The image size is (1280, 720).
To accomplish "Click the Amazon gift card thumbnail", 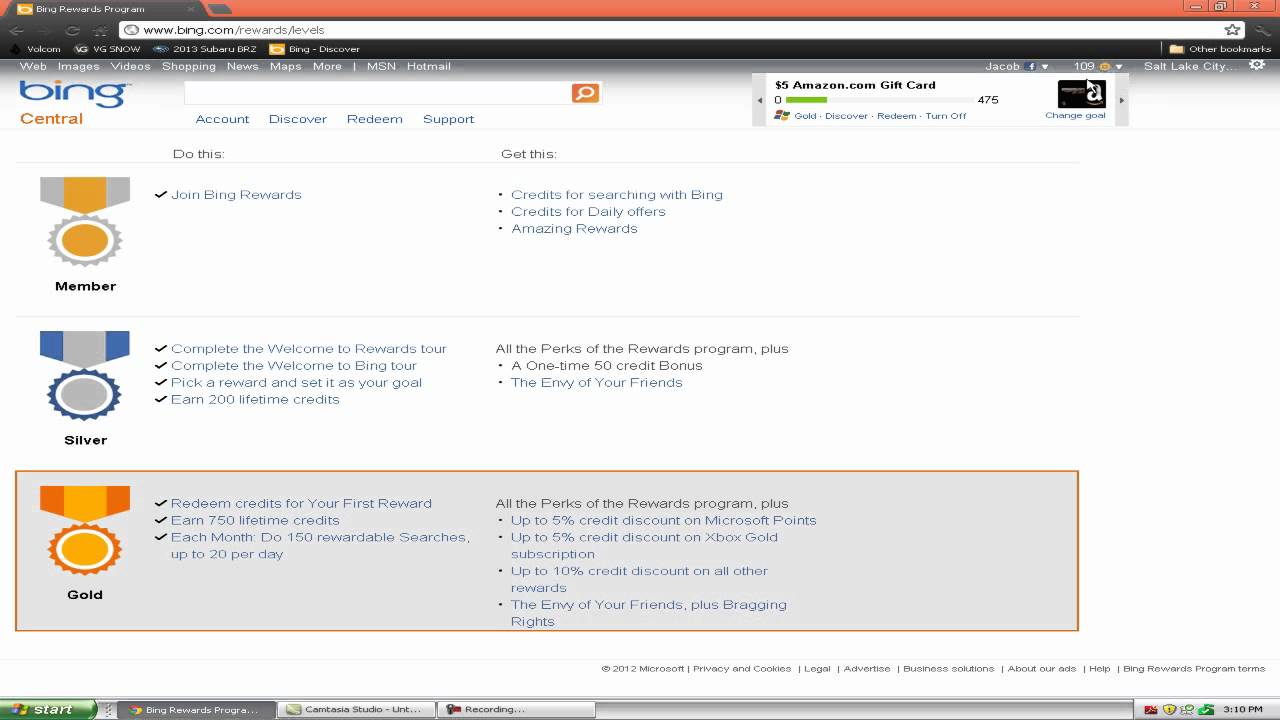I will 1082,94.
